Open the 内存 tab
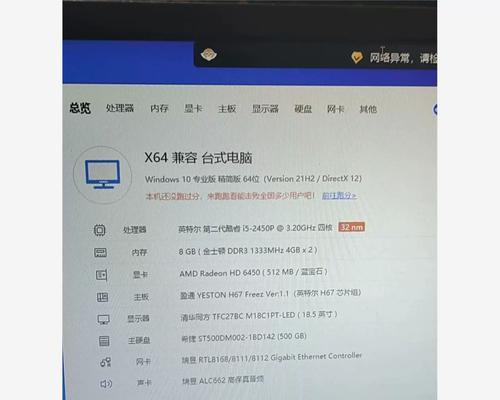 (x=159, y=108)
